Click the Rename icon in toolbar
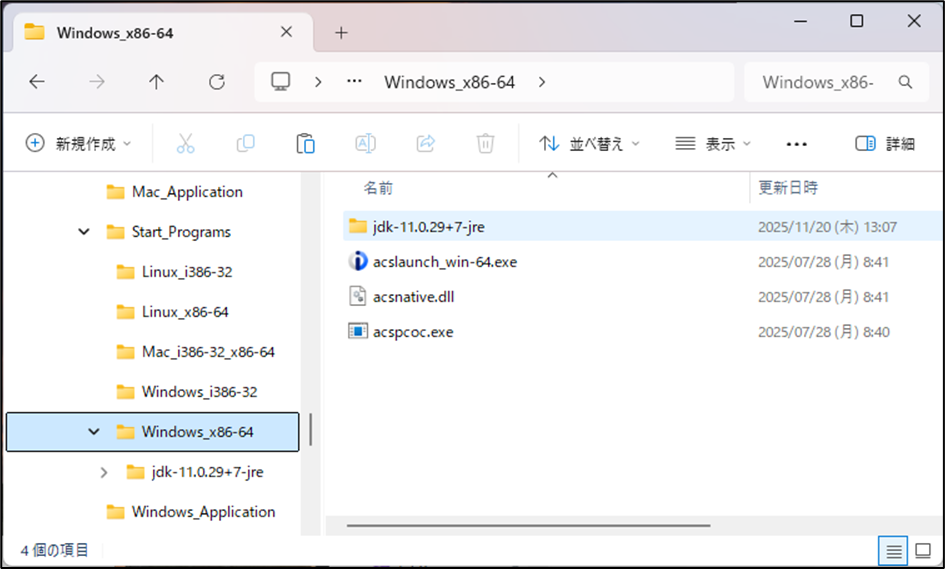Screen dimensions: 945x569 [x=365, y=144]
